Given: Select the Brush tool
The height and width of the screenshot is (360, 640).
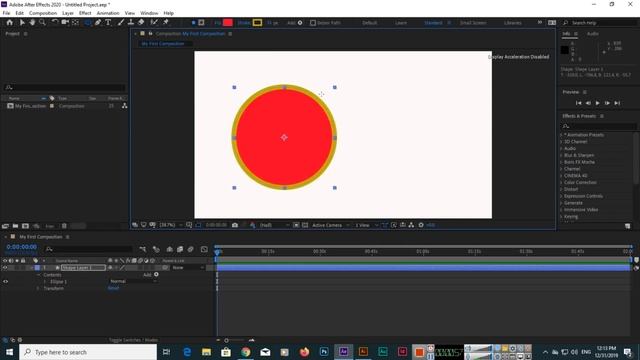Looking at the screenshot, I should 121,22.
